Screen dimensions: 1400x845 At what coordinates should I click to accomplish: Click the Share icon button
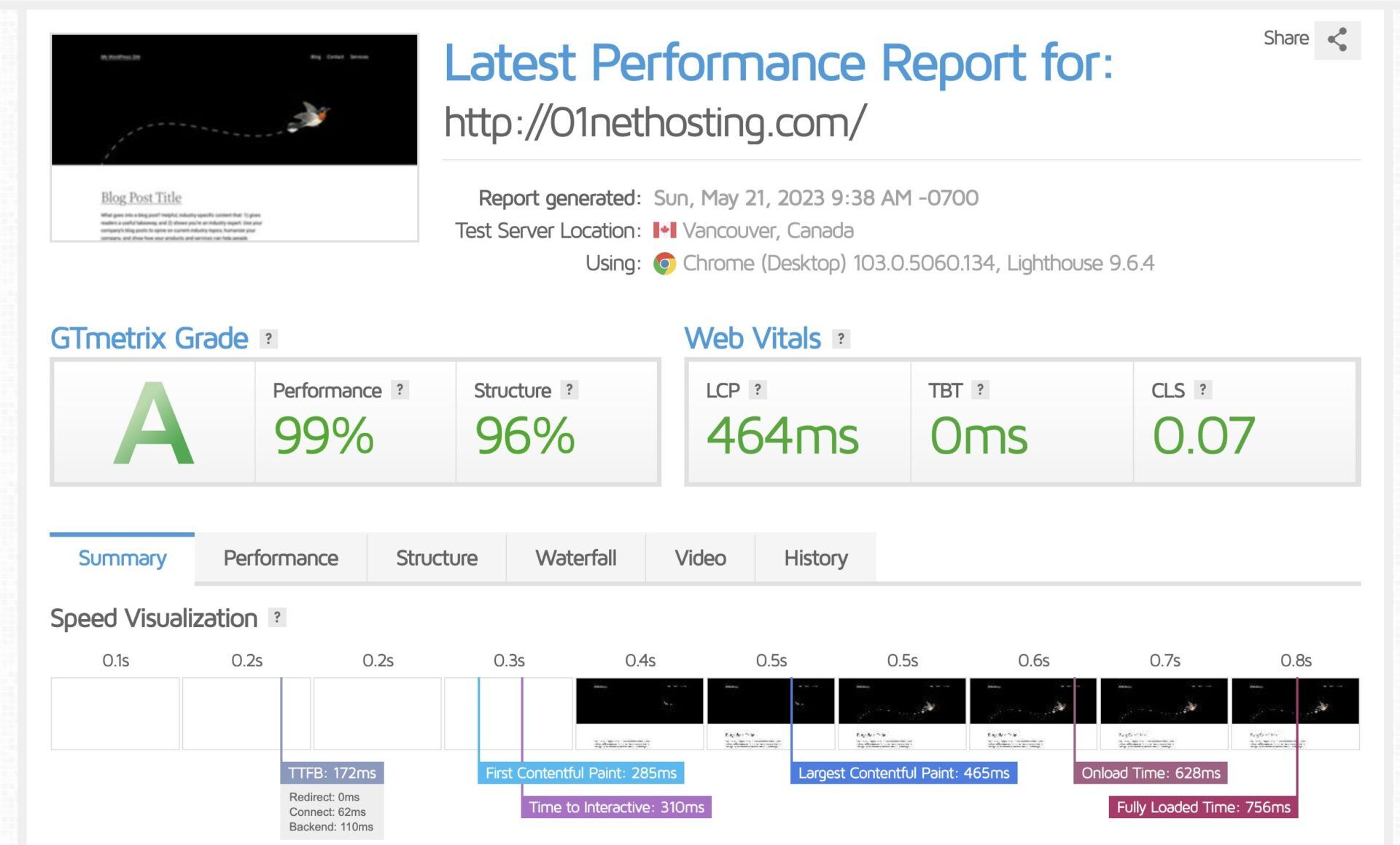[1337, 39]
